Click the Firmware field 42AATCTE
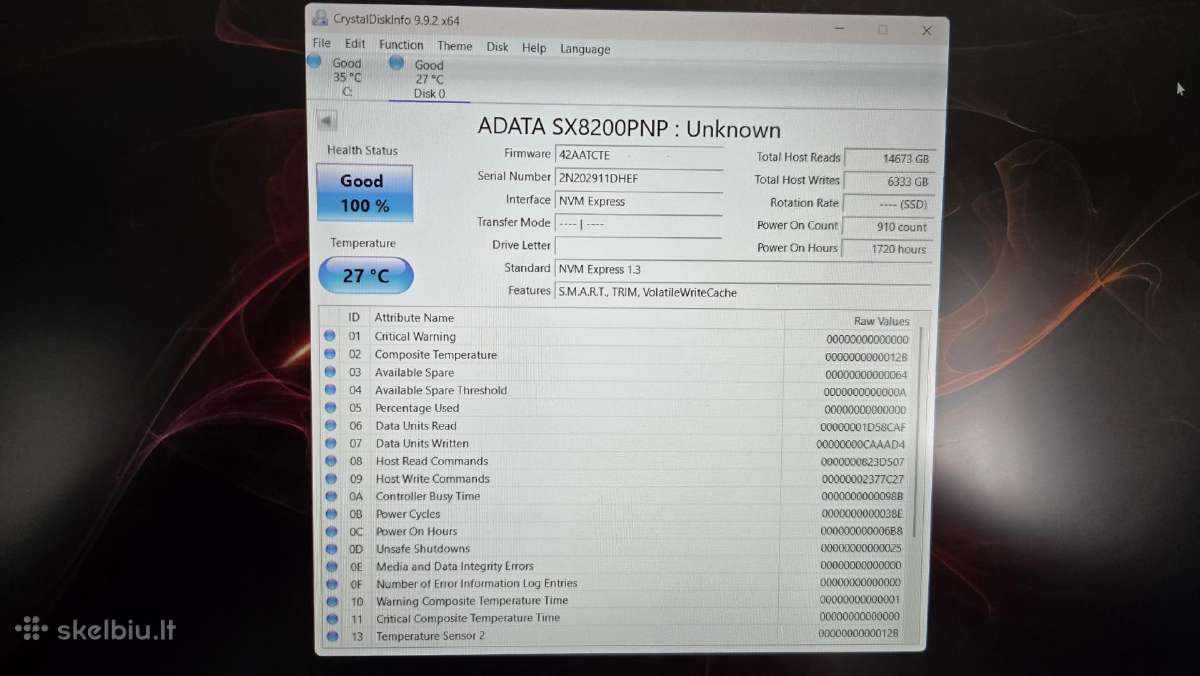 pyautogui.click(x=638, y=155)
